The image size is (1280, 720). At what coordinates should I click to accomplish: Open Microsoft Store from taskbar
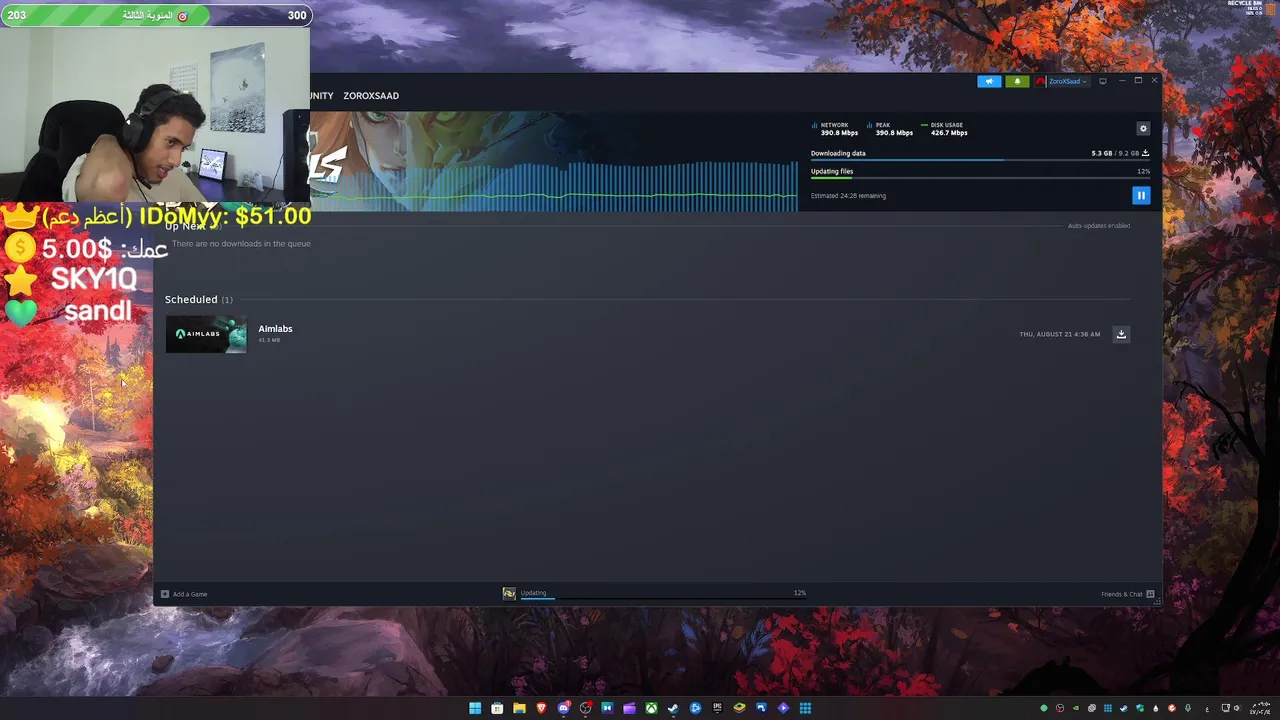pos(497,708)
